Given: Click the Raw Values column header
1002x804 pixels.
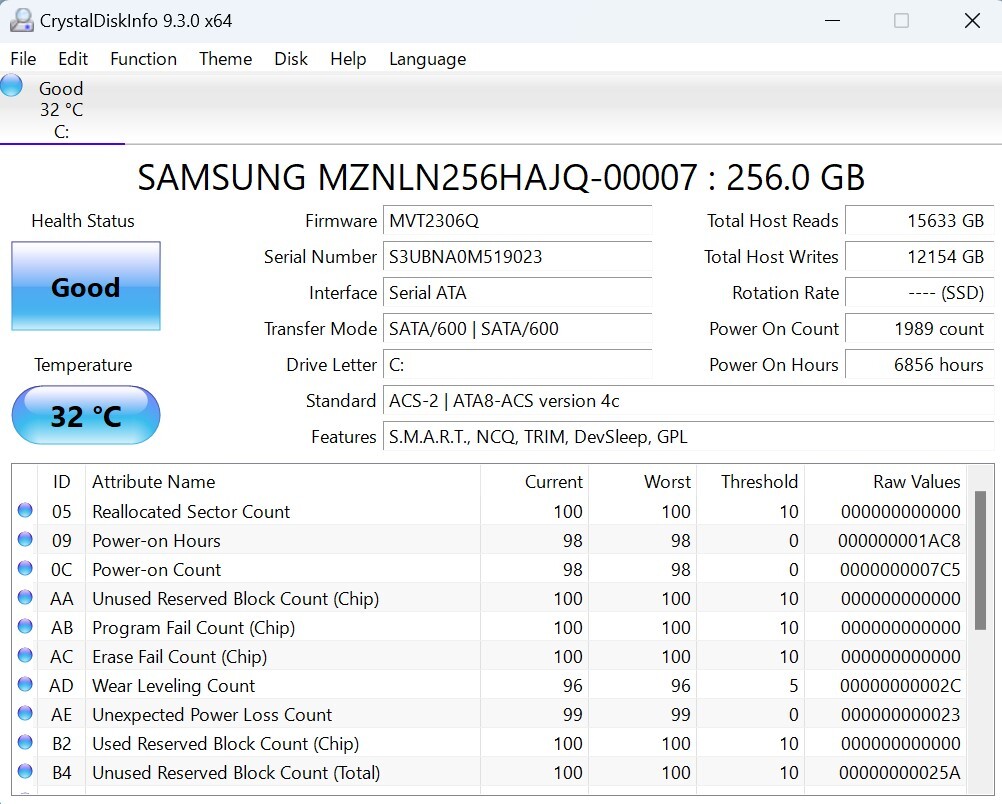Looking at the screenshot, I should click(x=916, y=482).
